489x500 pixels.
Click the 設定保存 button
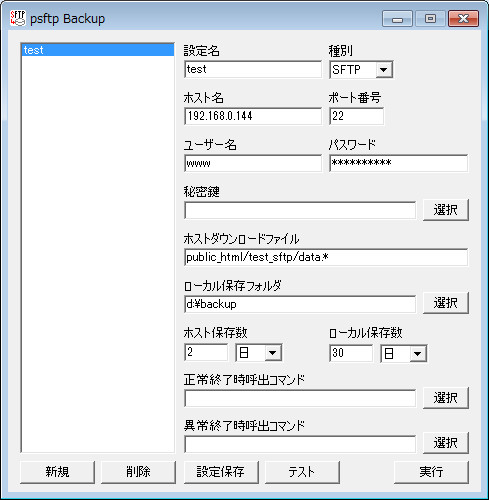[x=221, y=472]
